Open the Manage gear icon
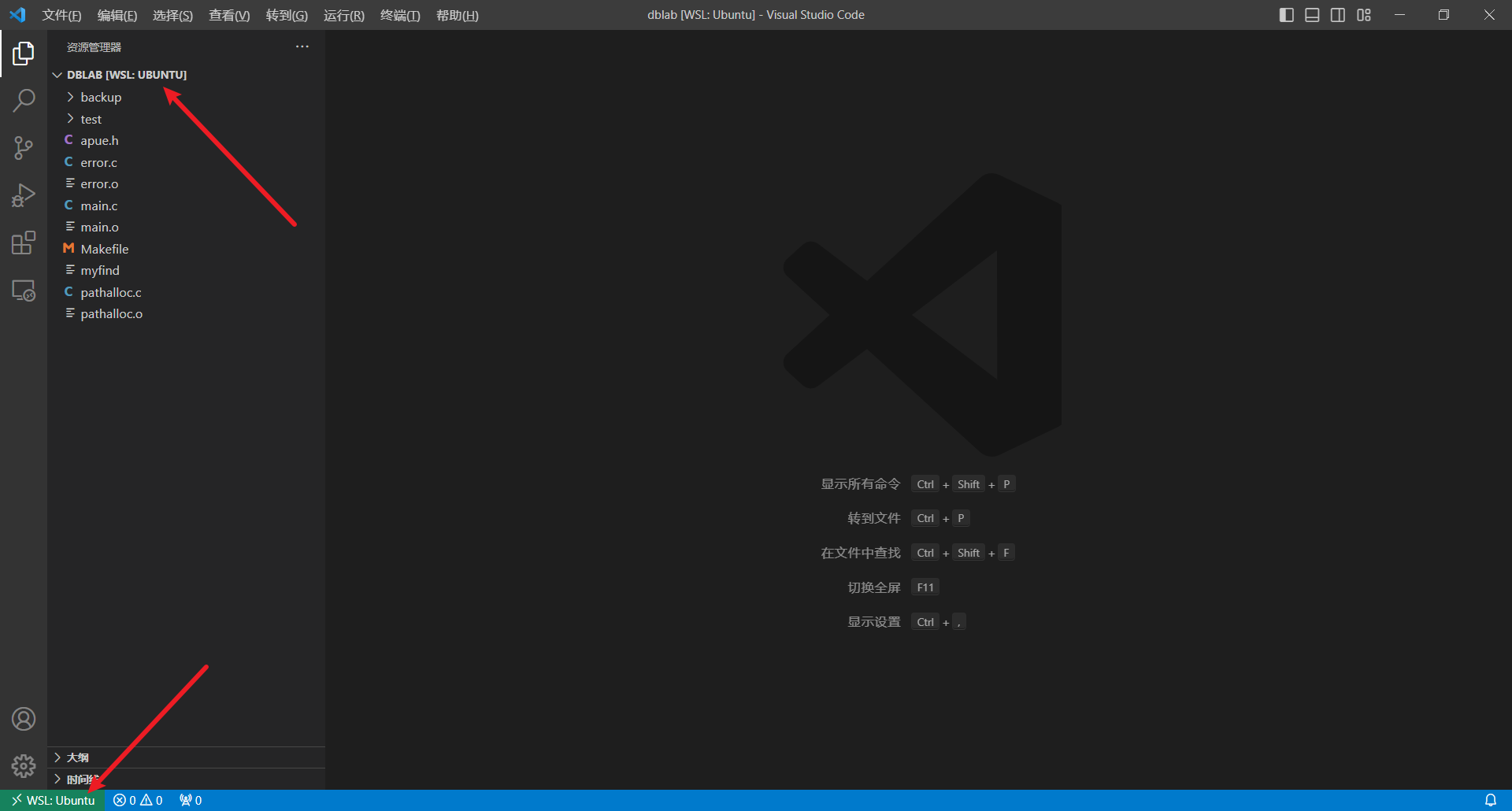1512x811 pixels. pos(24,766)
